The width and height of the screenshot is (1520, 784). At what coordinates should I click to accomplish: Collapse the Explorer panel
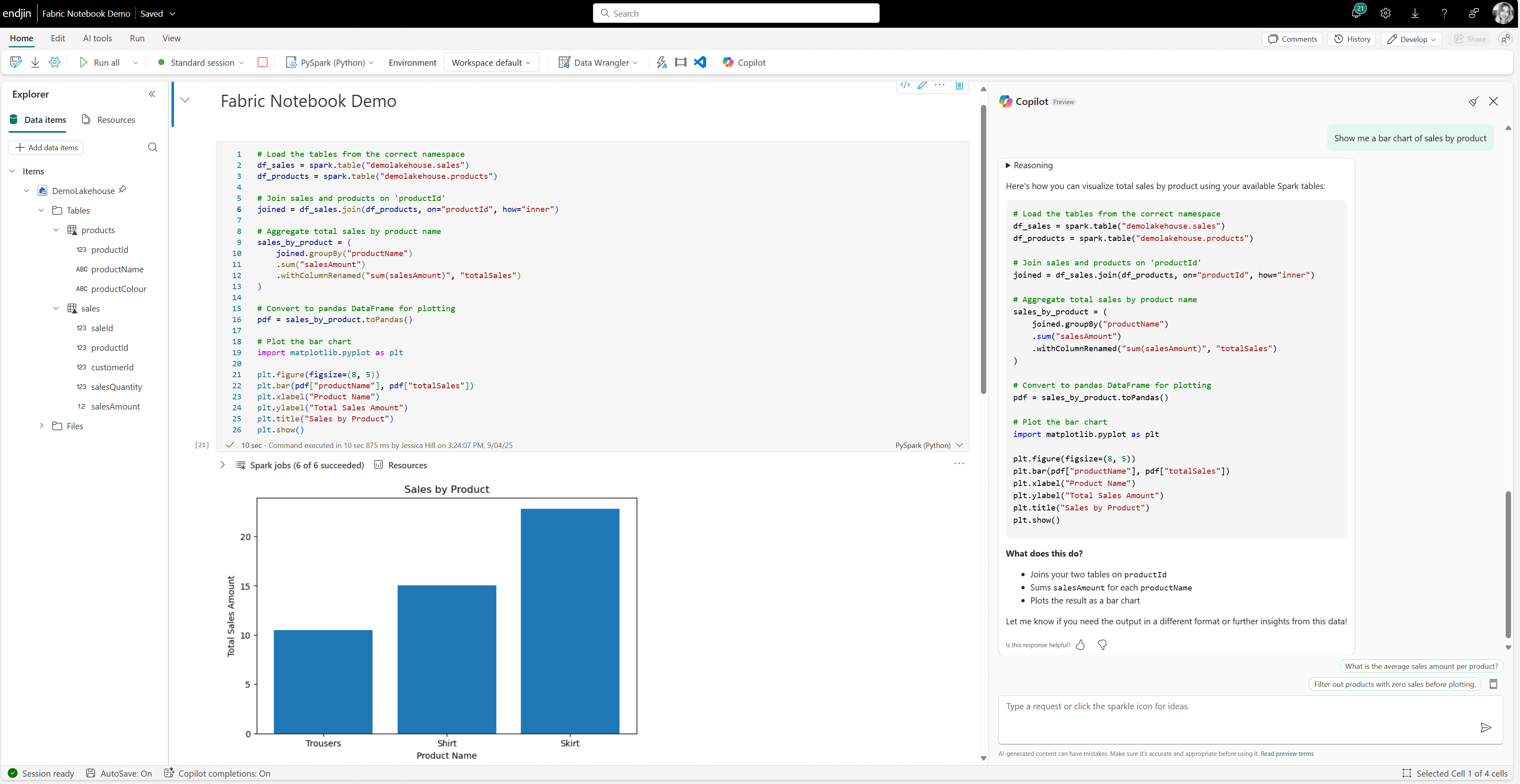pyautogui.click(x=152, y=94)
